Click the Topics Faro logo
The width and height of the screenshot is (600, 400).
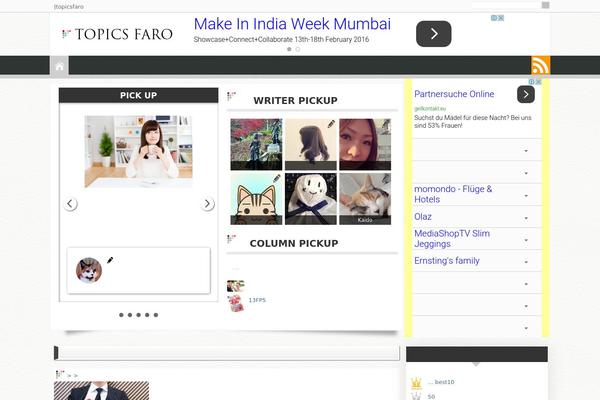[x=117, y=34]
